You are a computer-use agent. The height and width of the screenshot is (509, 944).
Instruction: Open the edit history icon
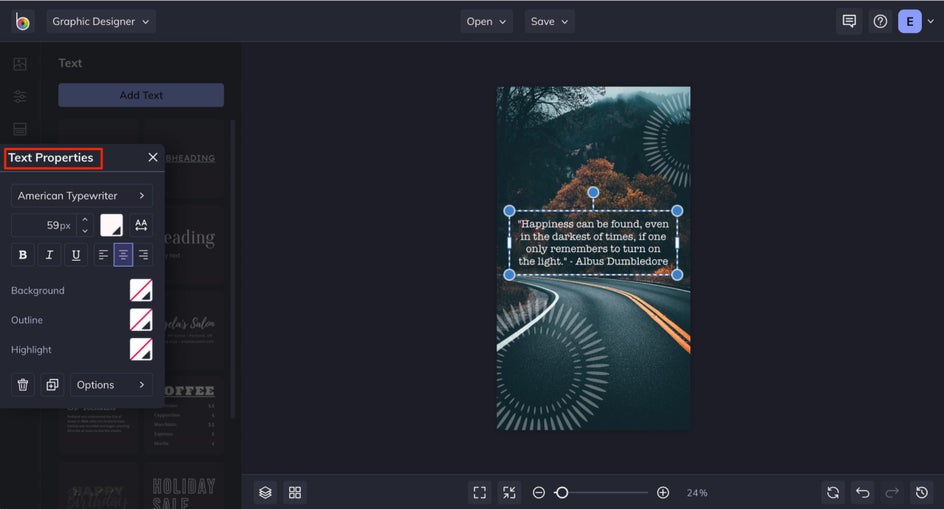tap(922, 493)
